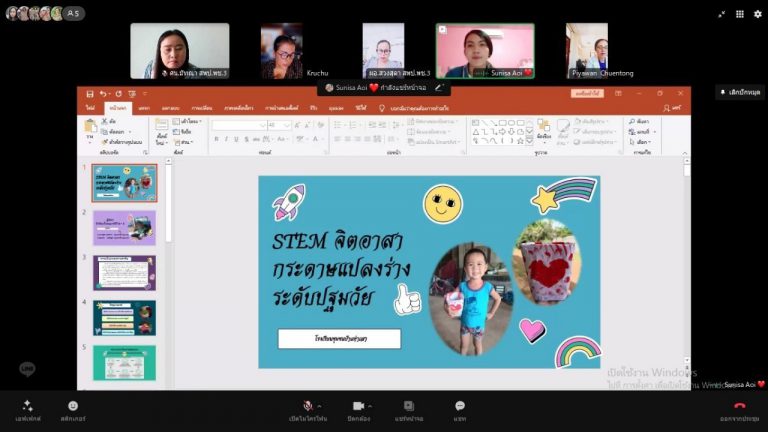Viewport: 768px width, 432px height.
Task: Toggle the camera in call controls
Action: (357, 405)
